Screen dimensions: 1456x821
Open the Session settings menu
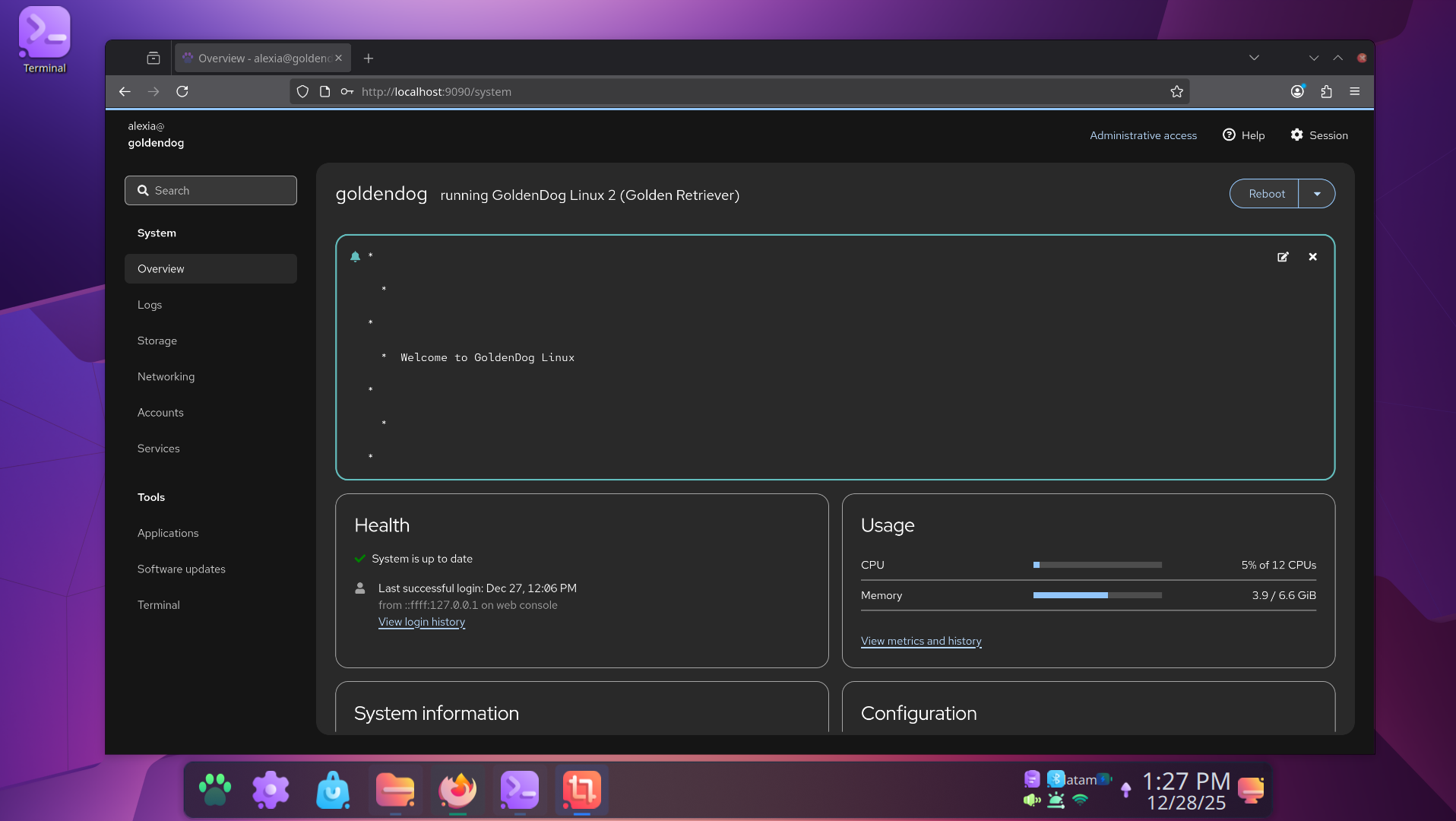[1319, 135]
